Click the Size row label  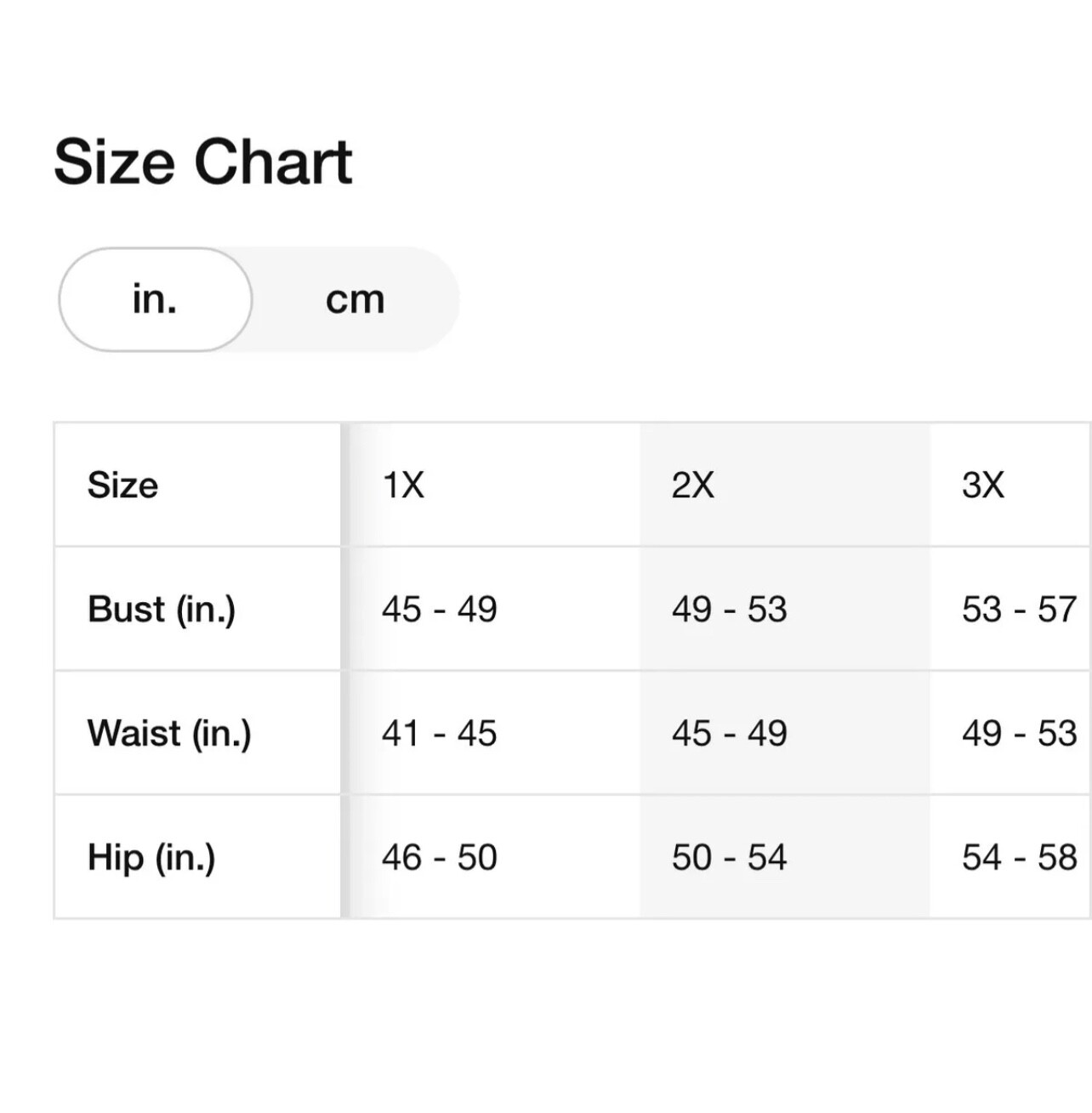pos(122,486)
